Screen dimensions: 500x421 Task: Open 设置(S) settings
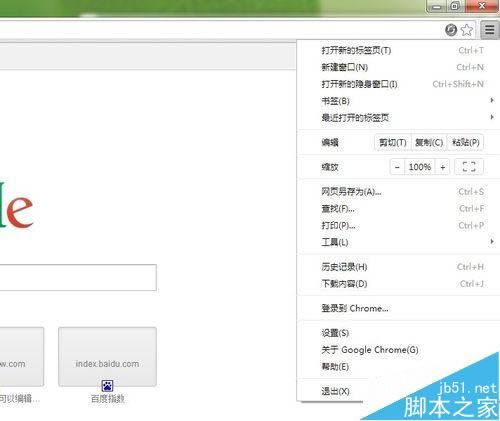point(398,333)
